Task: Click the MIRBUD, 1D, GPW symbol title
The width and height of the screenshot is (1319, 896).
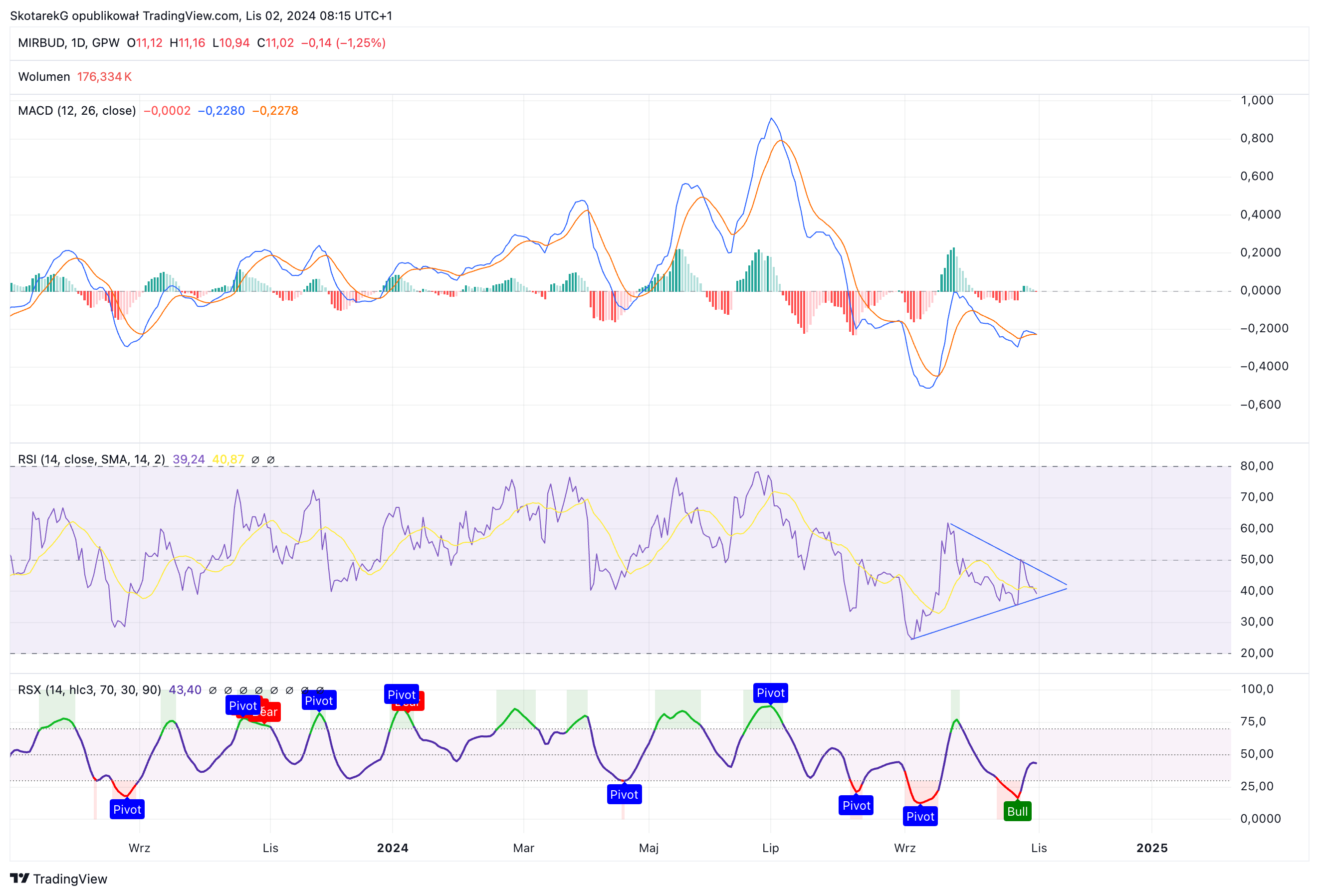Action: click(x=69, y=43)
